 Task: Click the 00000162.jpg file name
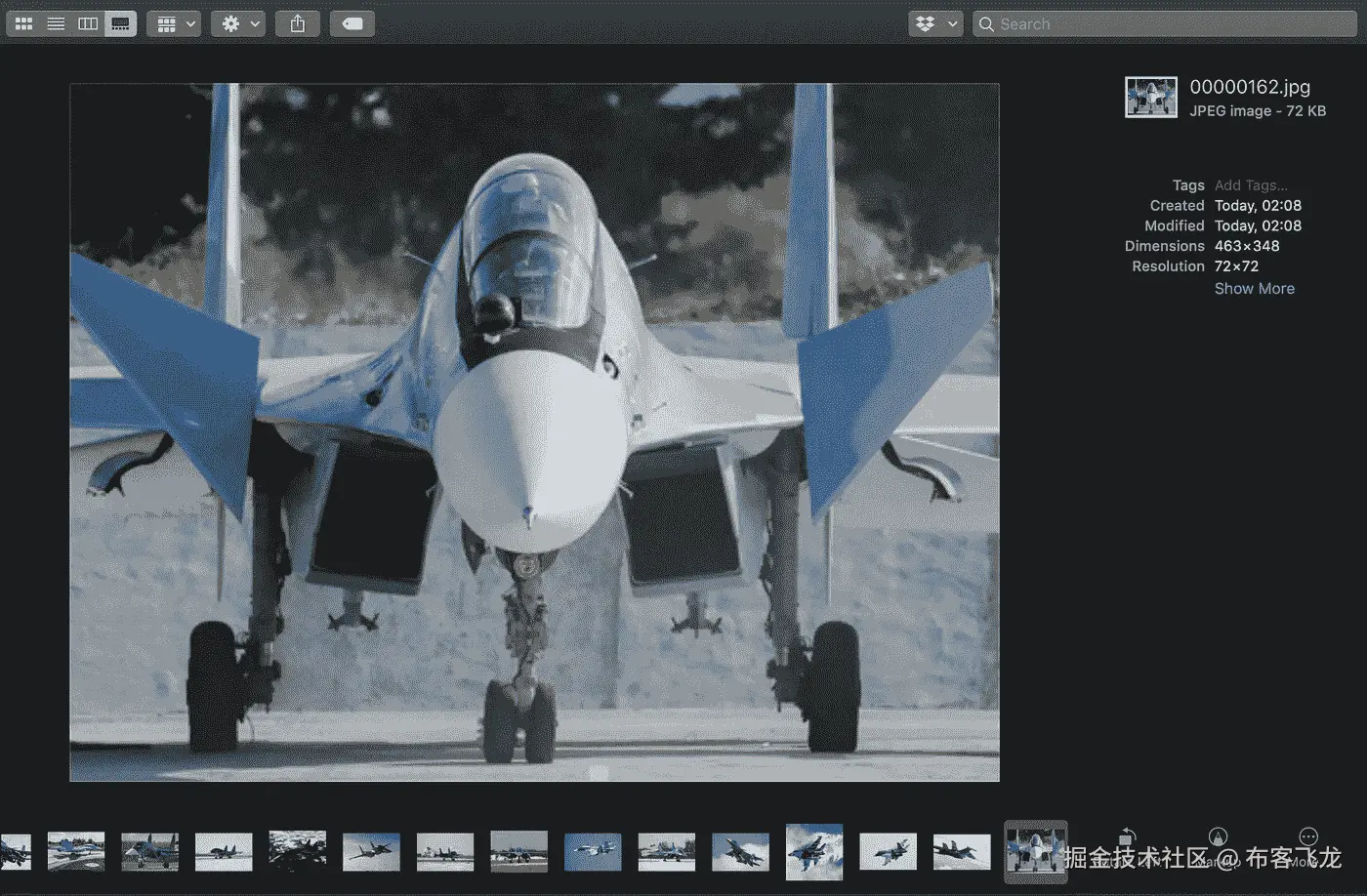pos(1250,87)
